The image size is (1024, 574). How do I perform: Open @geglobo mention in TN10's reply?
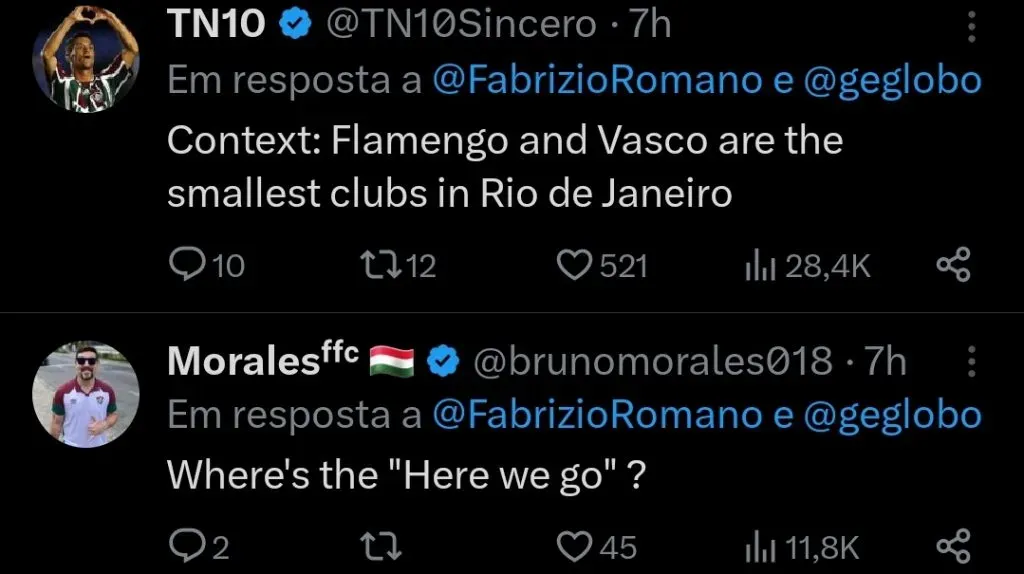coord(892,82)
